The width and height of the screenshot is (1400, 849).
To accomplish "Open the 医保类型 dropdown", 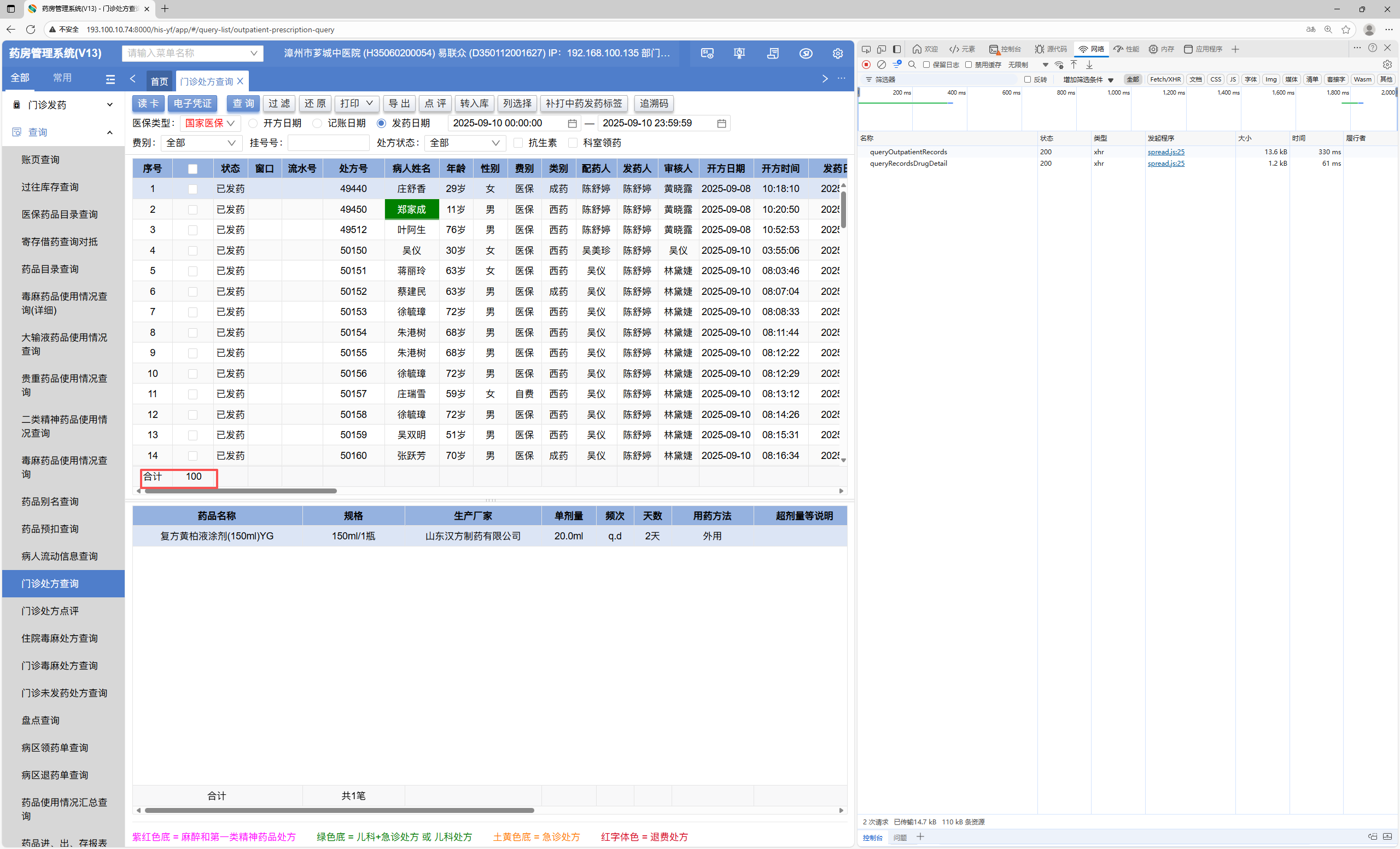I will pyautogui.click(x=210, y=123).
